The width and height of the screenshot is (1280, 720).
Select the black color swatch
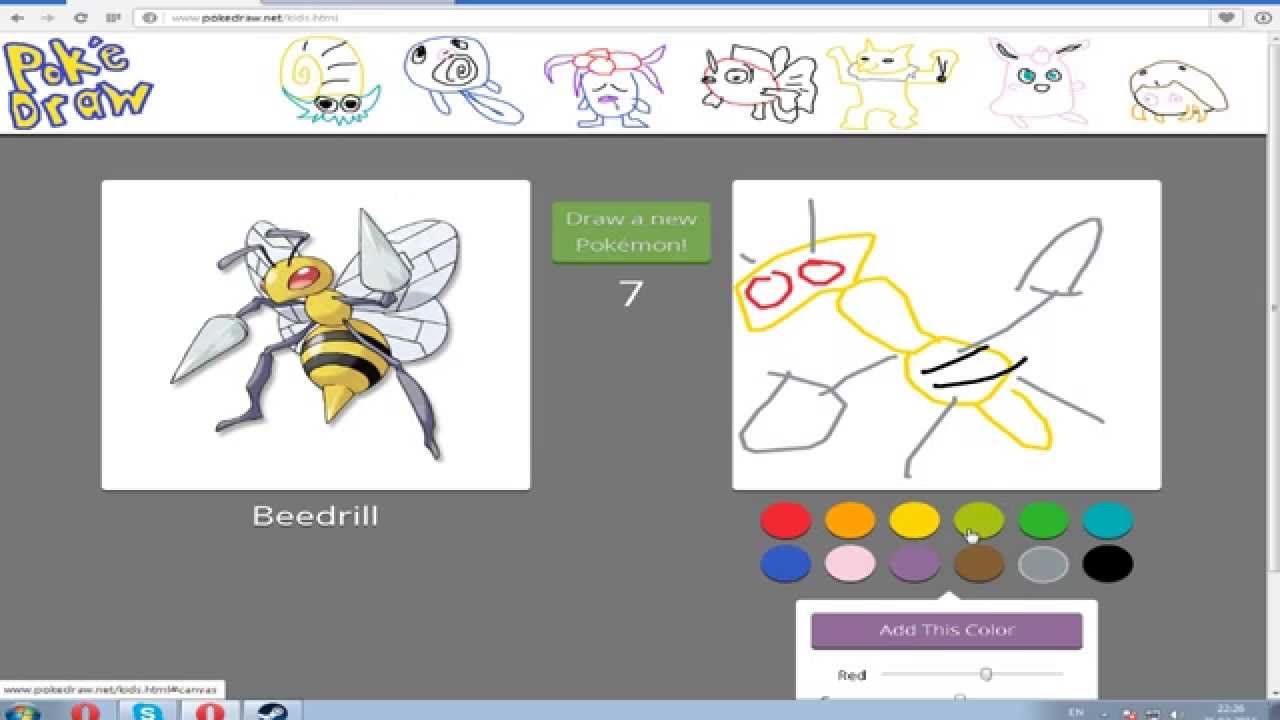click(x=1108, y=563)
